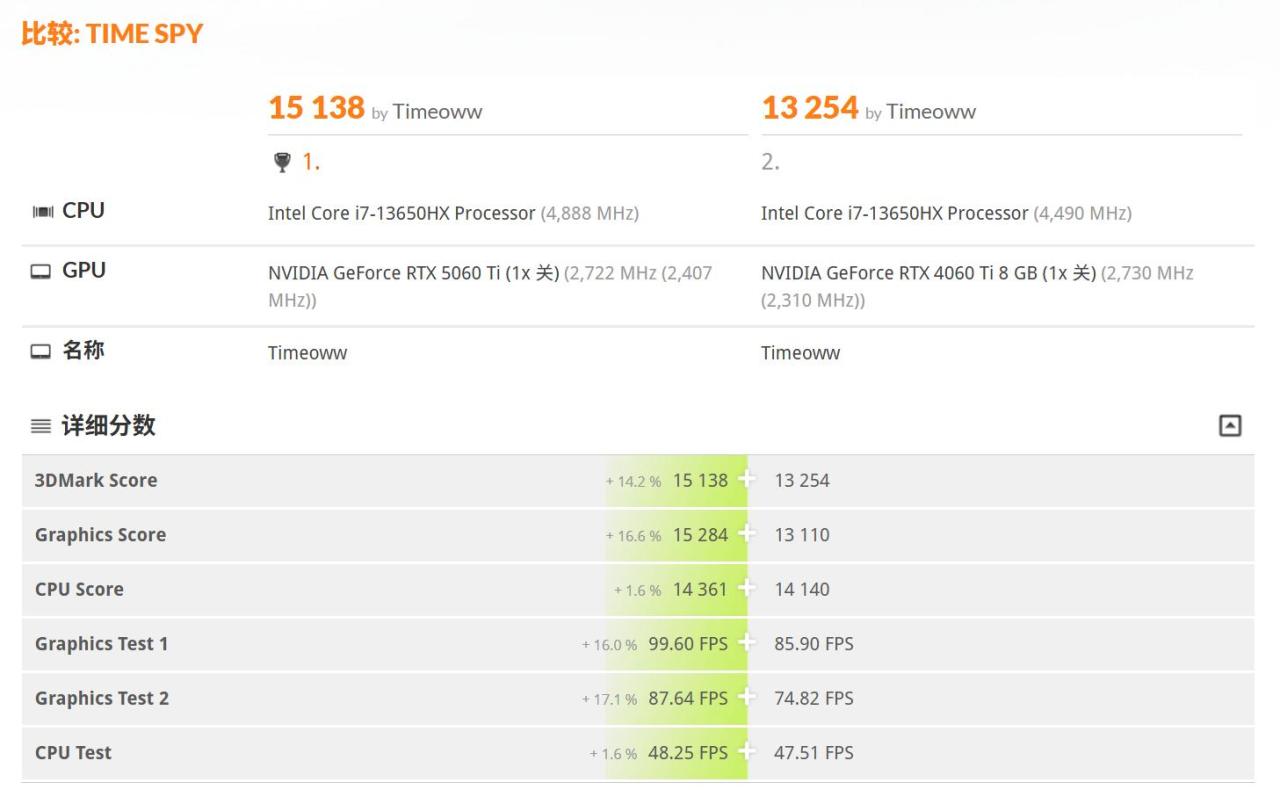Click plus icon in Graphics Score row
Viewport: 1280px width, 797px height.
pyautogui.click(x=746, y=534)
